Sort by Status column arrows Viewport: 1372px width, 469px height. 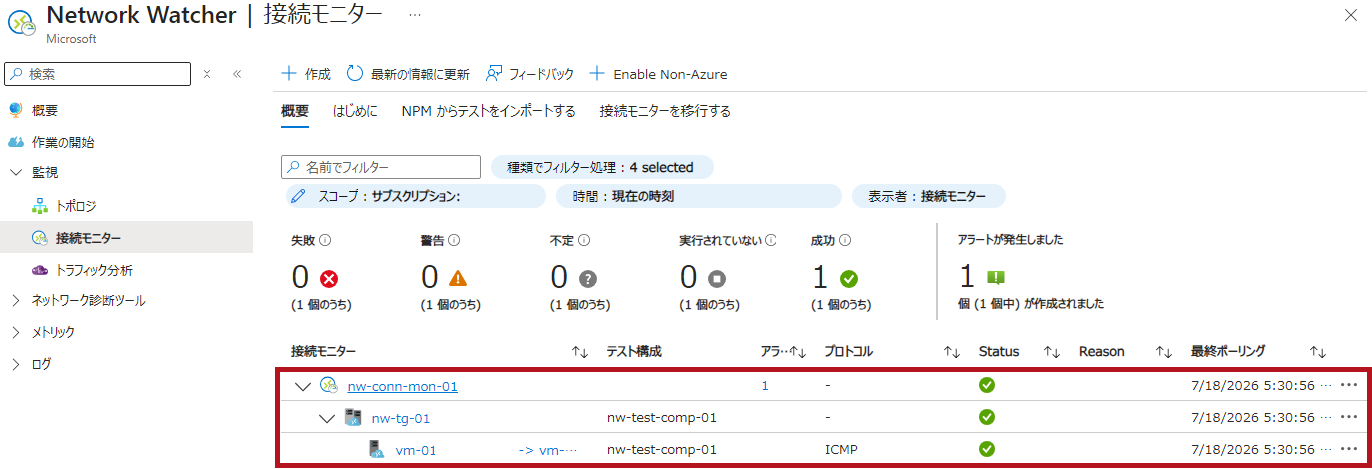(x=1052, y=352)
